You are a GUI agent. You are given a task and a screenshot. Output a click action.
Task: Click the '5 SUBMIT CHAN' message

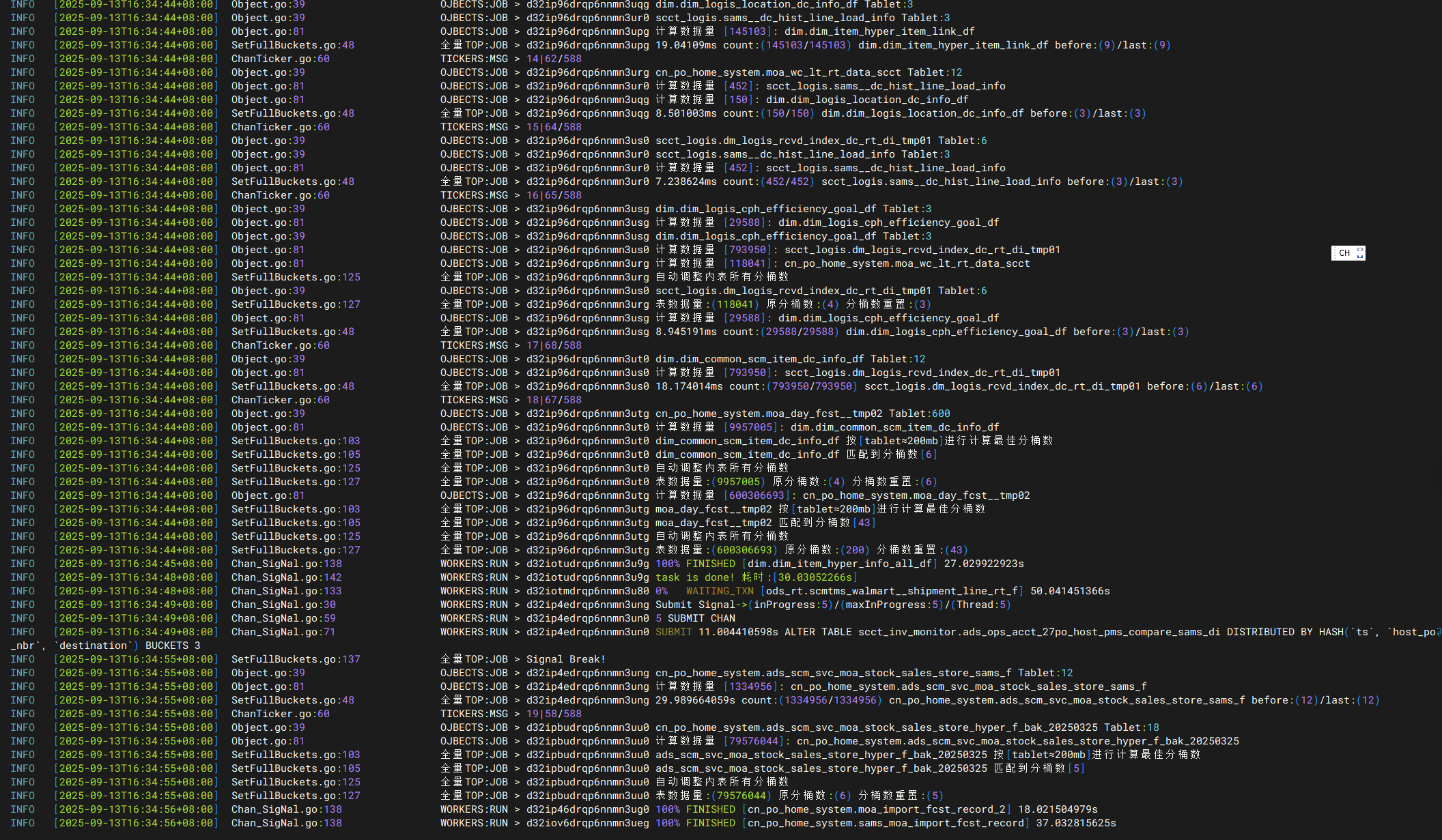pyautogui.click(x=695, y=618)
